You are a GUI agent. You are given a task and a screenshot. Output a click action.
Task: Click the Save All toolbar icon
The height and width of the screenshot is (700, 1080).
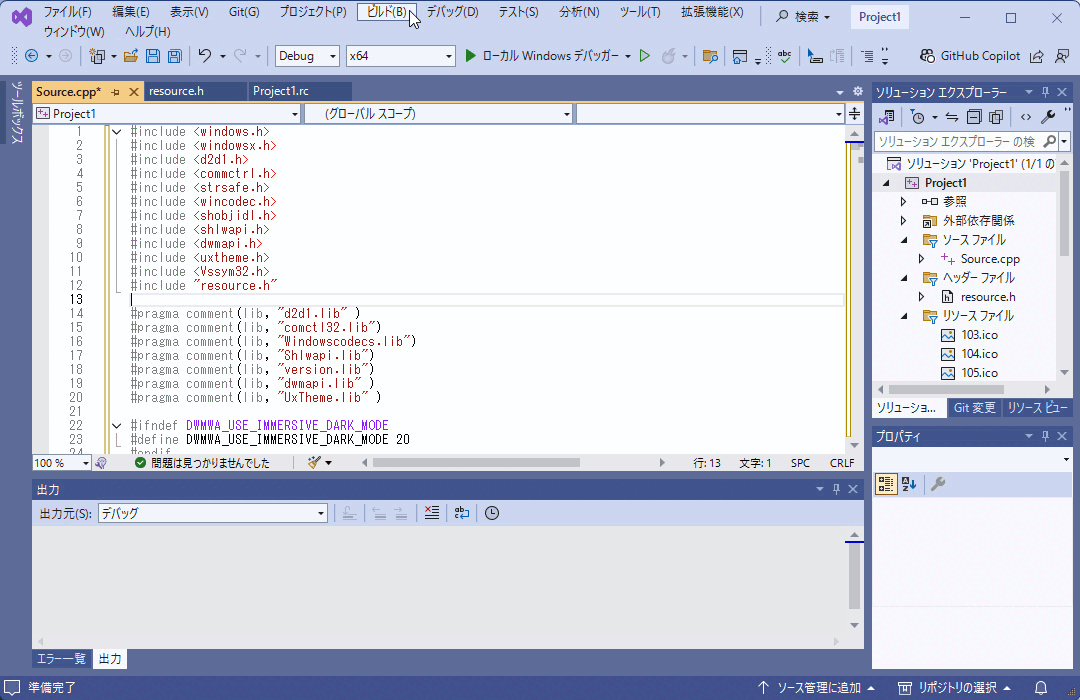click(x=174, y=56)
